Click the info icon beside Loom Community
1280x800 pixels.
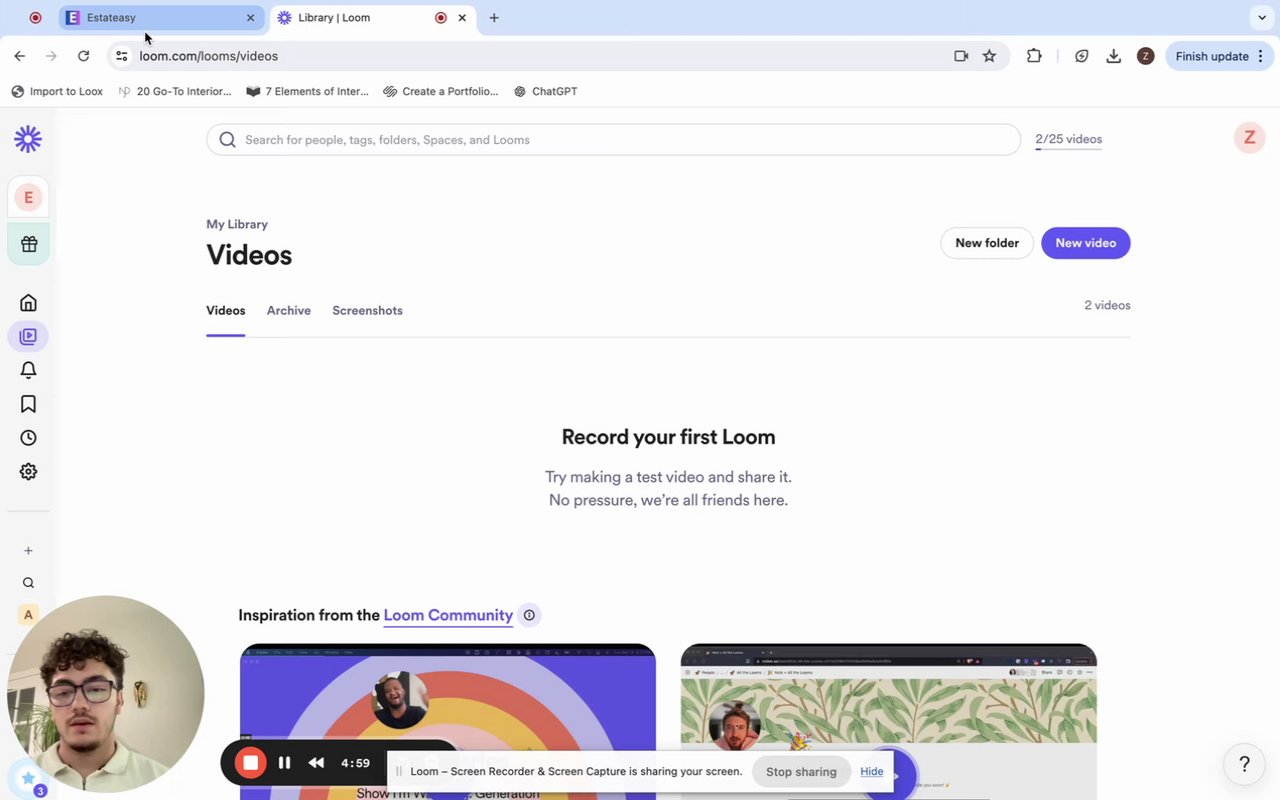pyautogui.click(x=529, y=615)
